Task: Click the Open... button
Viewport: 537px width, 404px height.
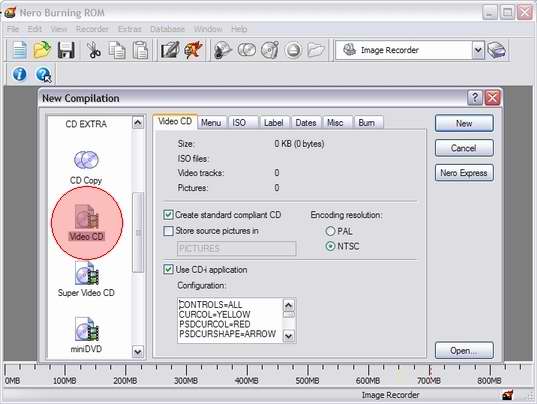Action: (464, 351)
